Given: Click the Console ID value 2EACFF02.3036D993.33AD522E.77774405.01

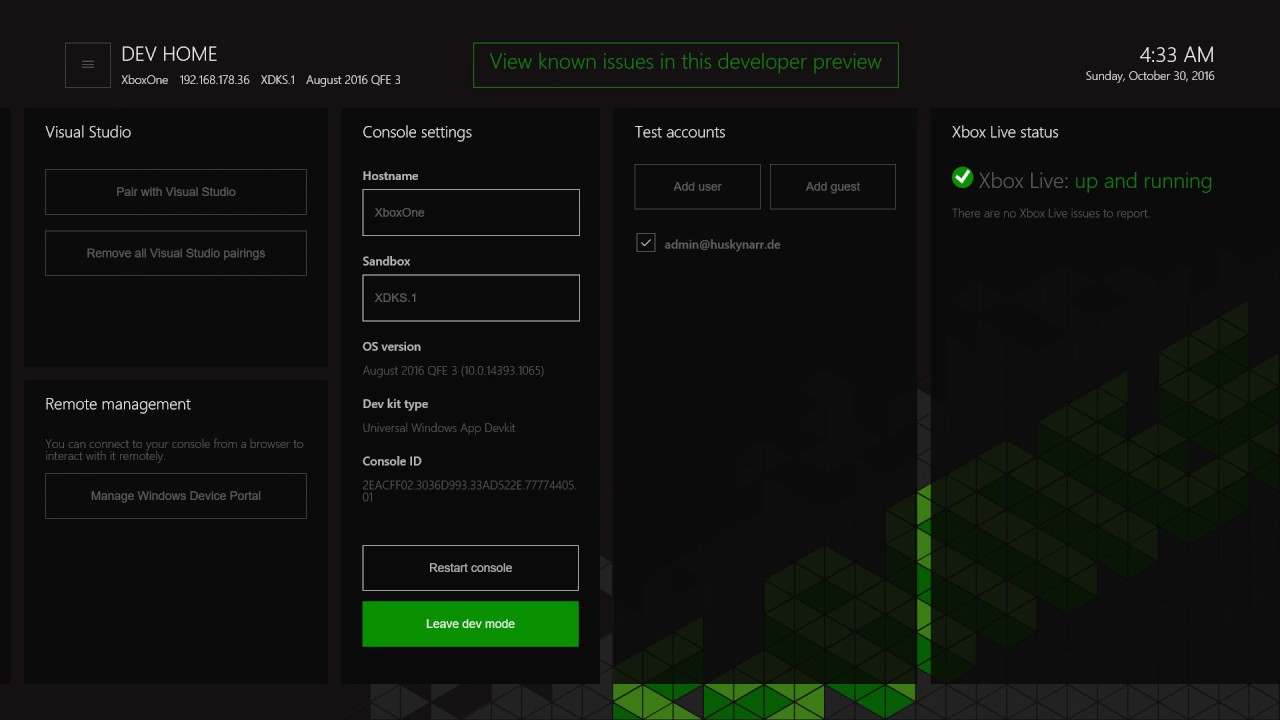Looking at the screenshot, I should tap(469, 491).
